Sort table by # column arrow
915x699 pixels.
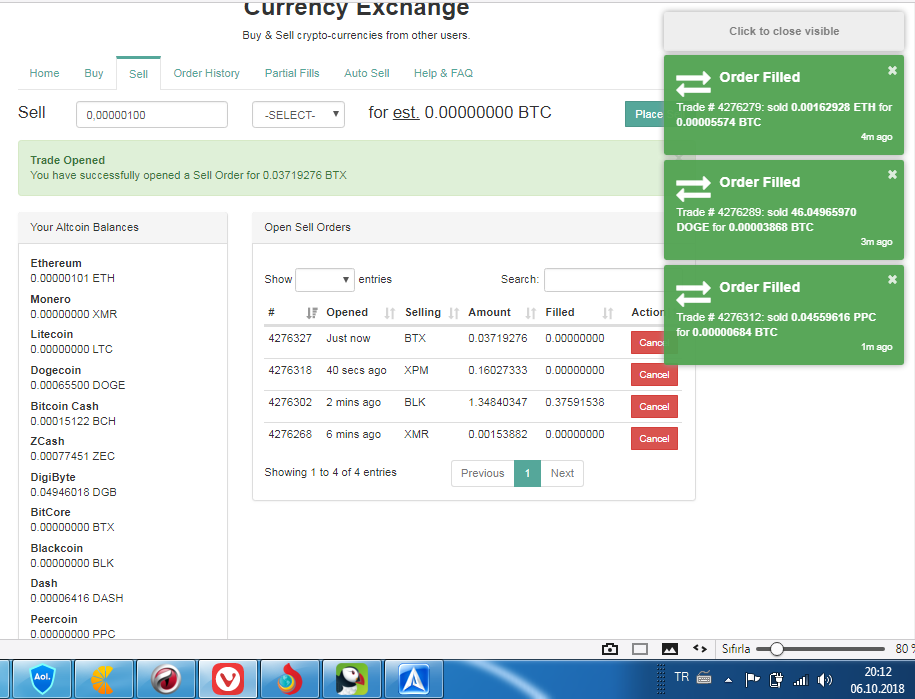[312, 313]
